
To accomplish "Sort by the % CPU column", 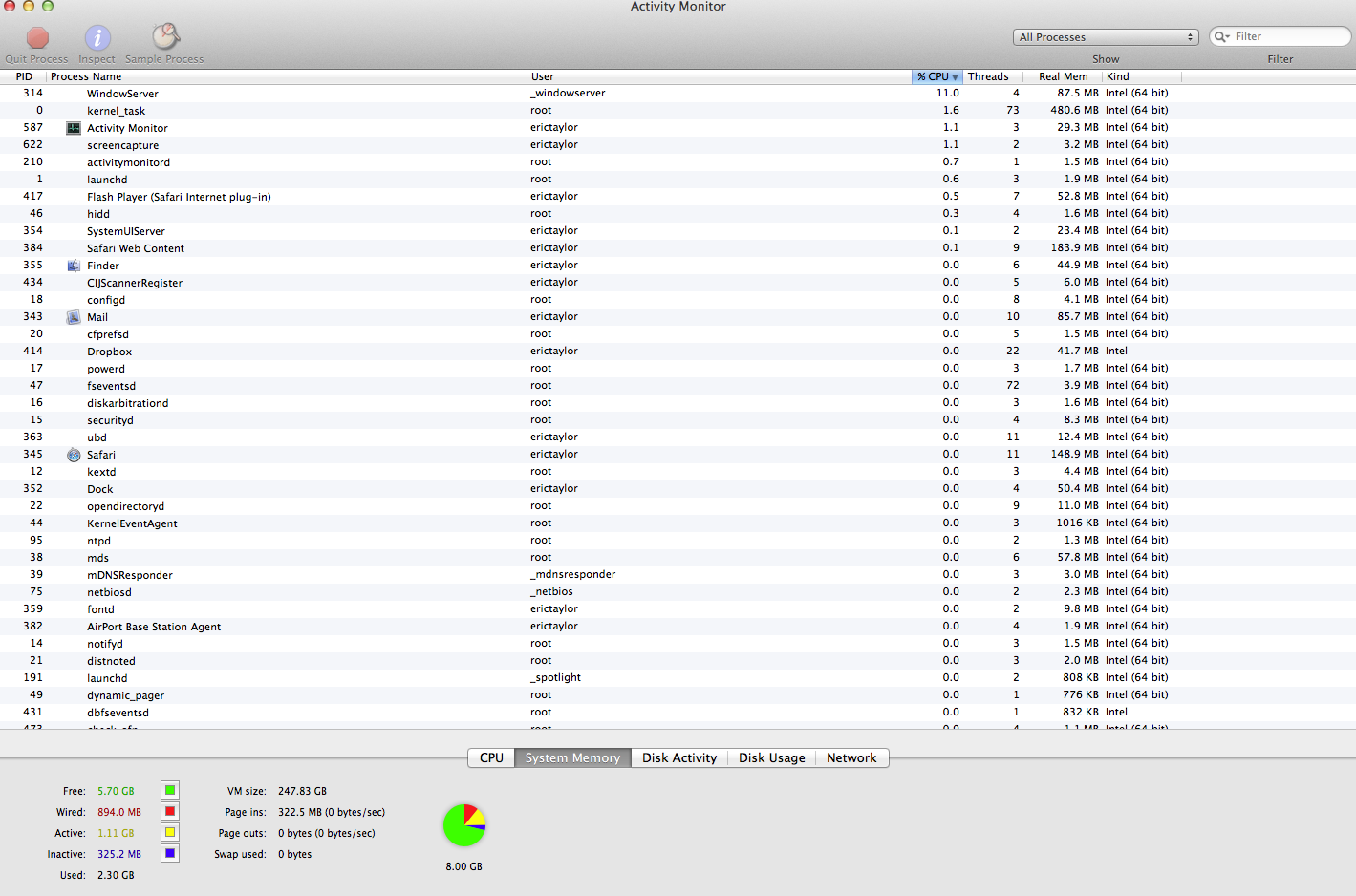I will point(937,76).
